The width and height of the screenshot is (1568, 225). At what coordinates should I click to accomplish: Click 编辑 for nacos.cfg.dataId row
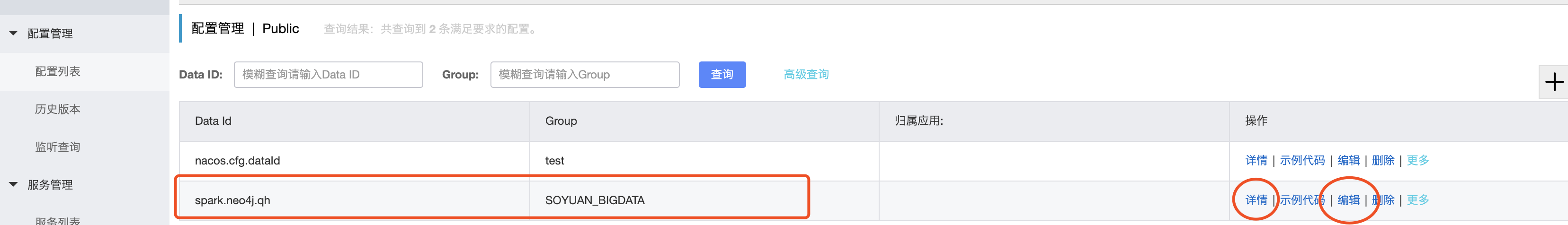point(1348,160)
